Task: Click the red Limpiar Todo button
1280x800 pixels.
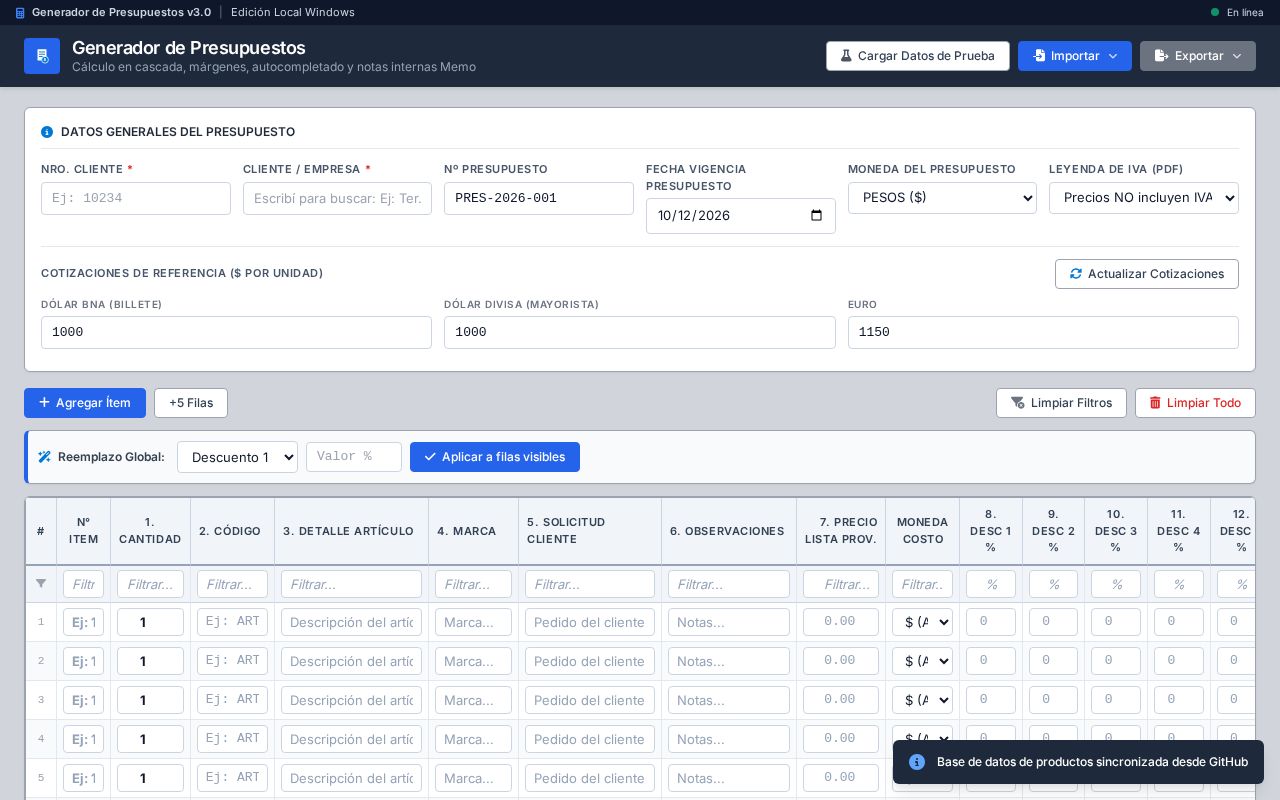Action: pyautogui.click(x=1195, y=403)
